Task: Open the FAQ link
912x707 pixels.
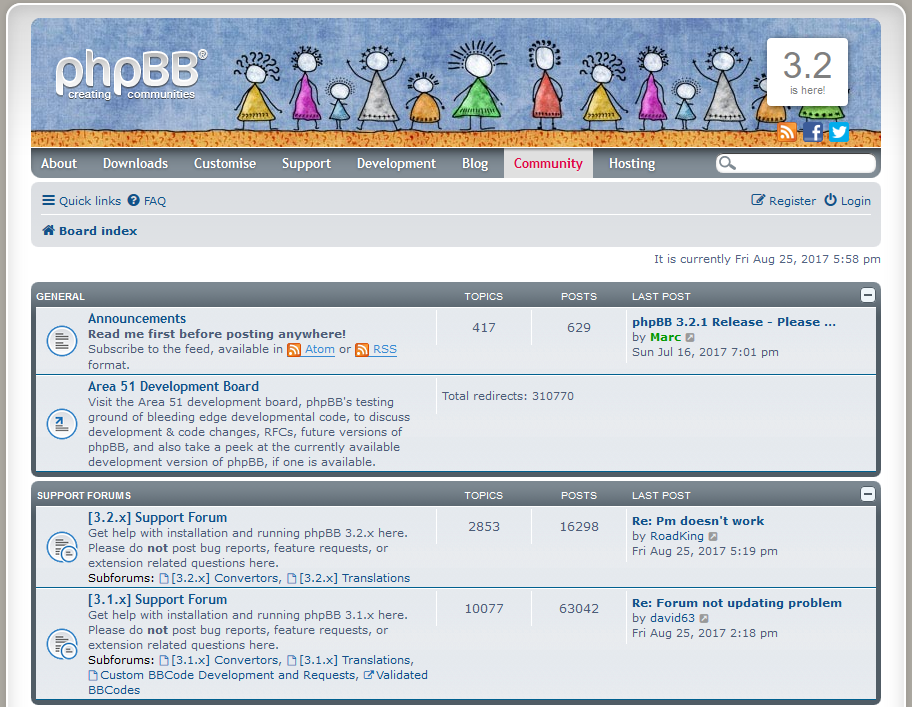Action: tap(155, 201)
